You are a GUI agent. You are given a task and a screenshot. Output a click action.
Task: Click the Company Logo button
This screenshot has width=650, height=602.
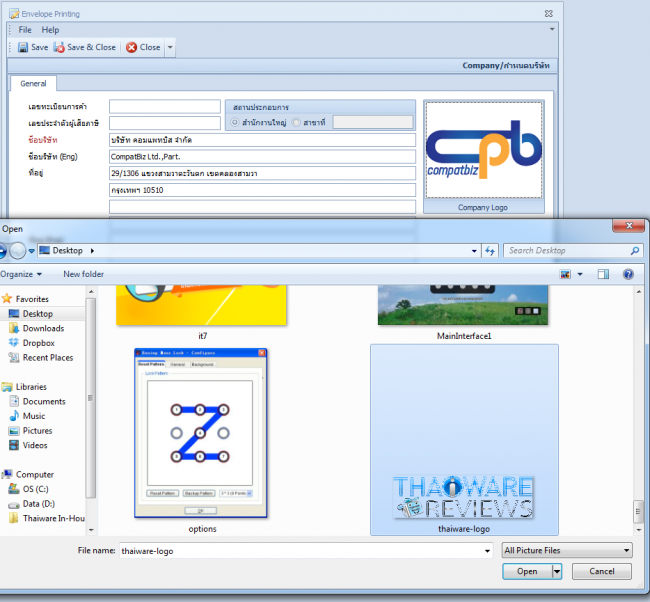(x=483, y=207)
